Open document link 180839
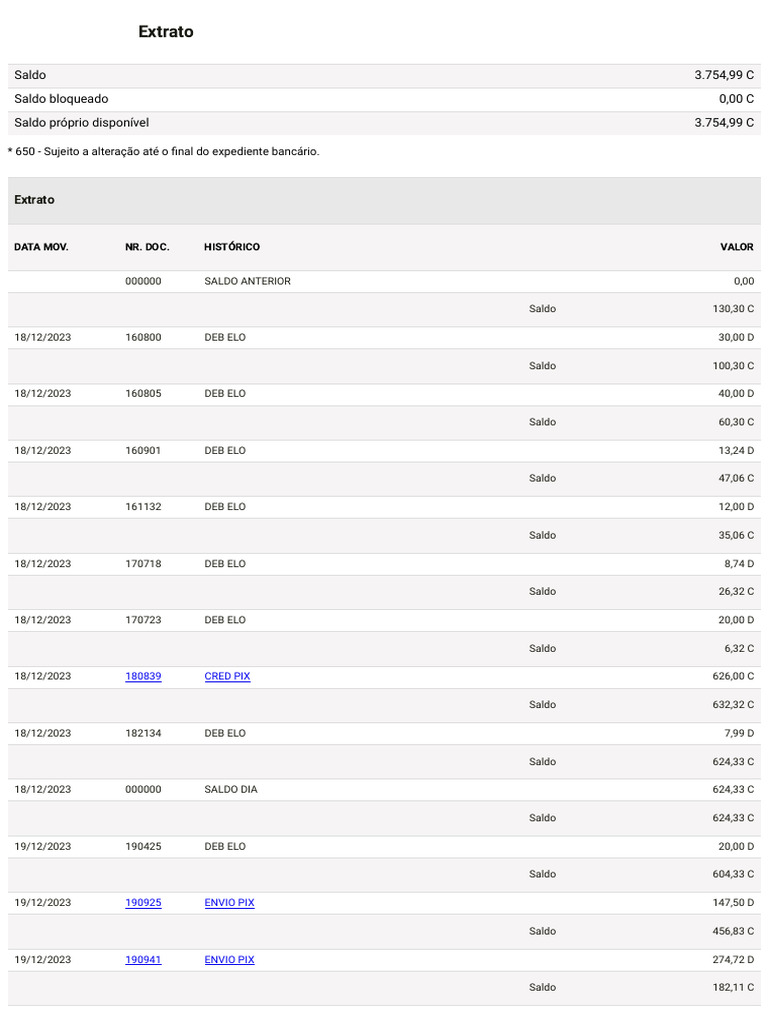The height and width of the screenshot is (1024, 768). pos(143,677)
